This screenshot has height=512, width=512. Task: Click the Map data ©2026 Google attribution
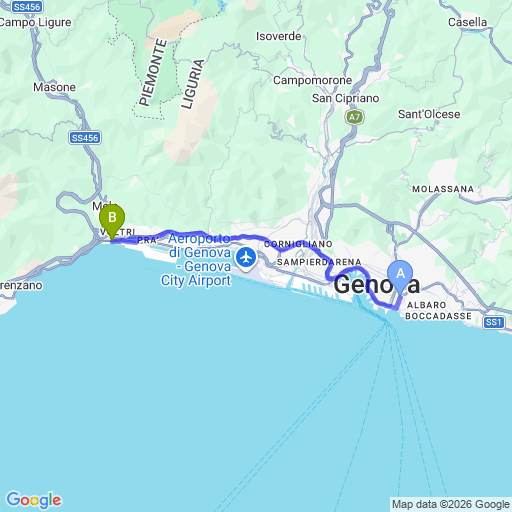[451, 504]
